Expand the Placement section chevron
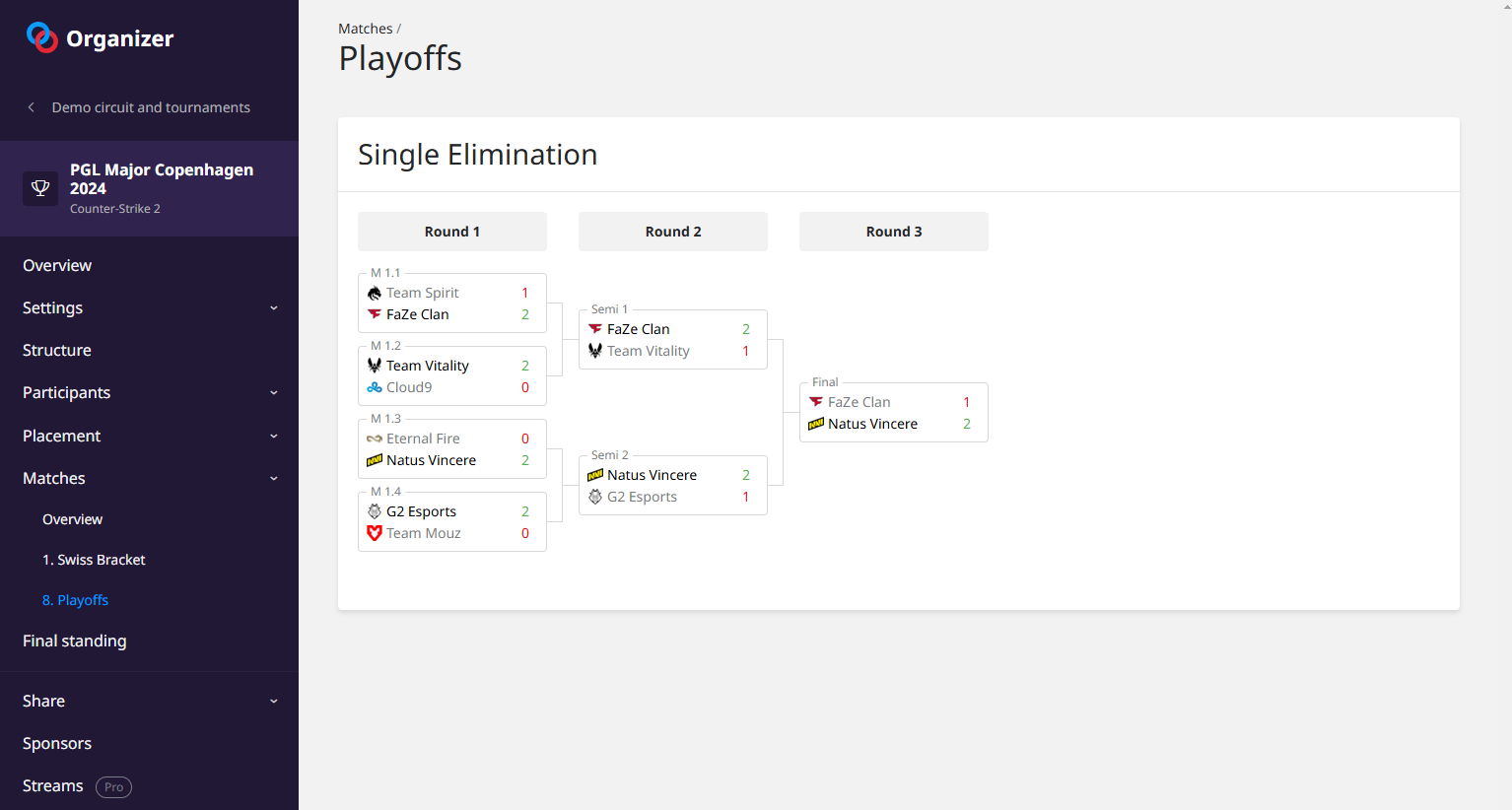 (274, 436)
